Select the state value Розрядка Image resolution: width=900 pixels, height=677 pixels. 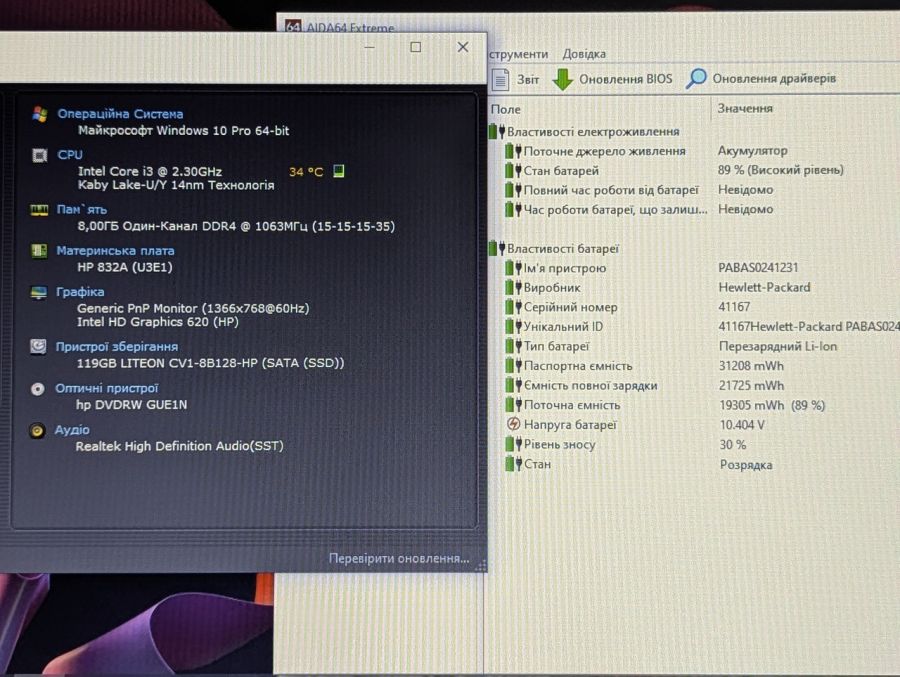coord(746,465)
